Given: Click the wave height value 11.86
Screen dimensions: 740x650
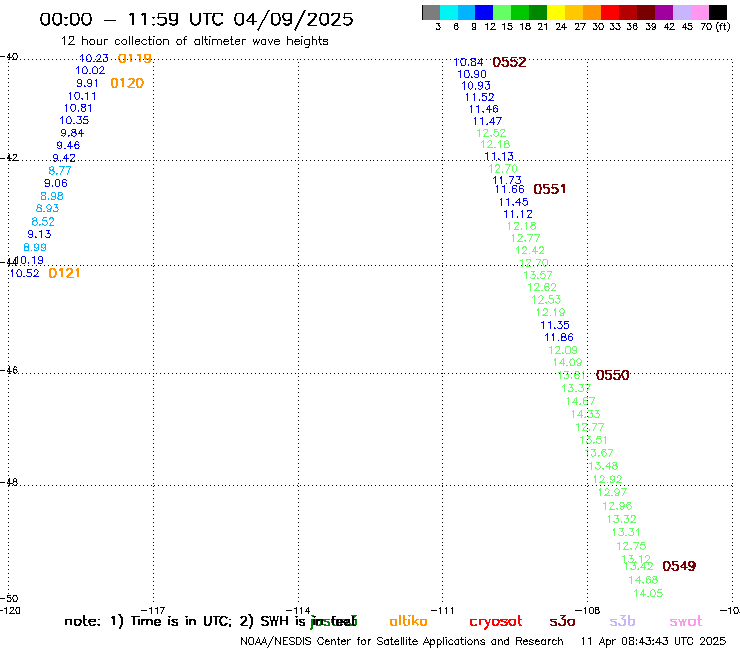Looking at the screenshot, I should click(559, 338).
